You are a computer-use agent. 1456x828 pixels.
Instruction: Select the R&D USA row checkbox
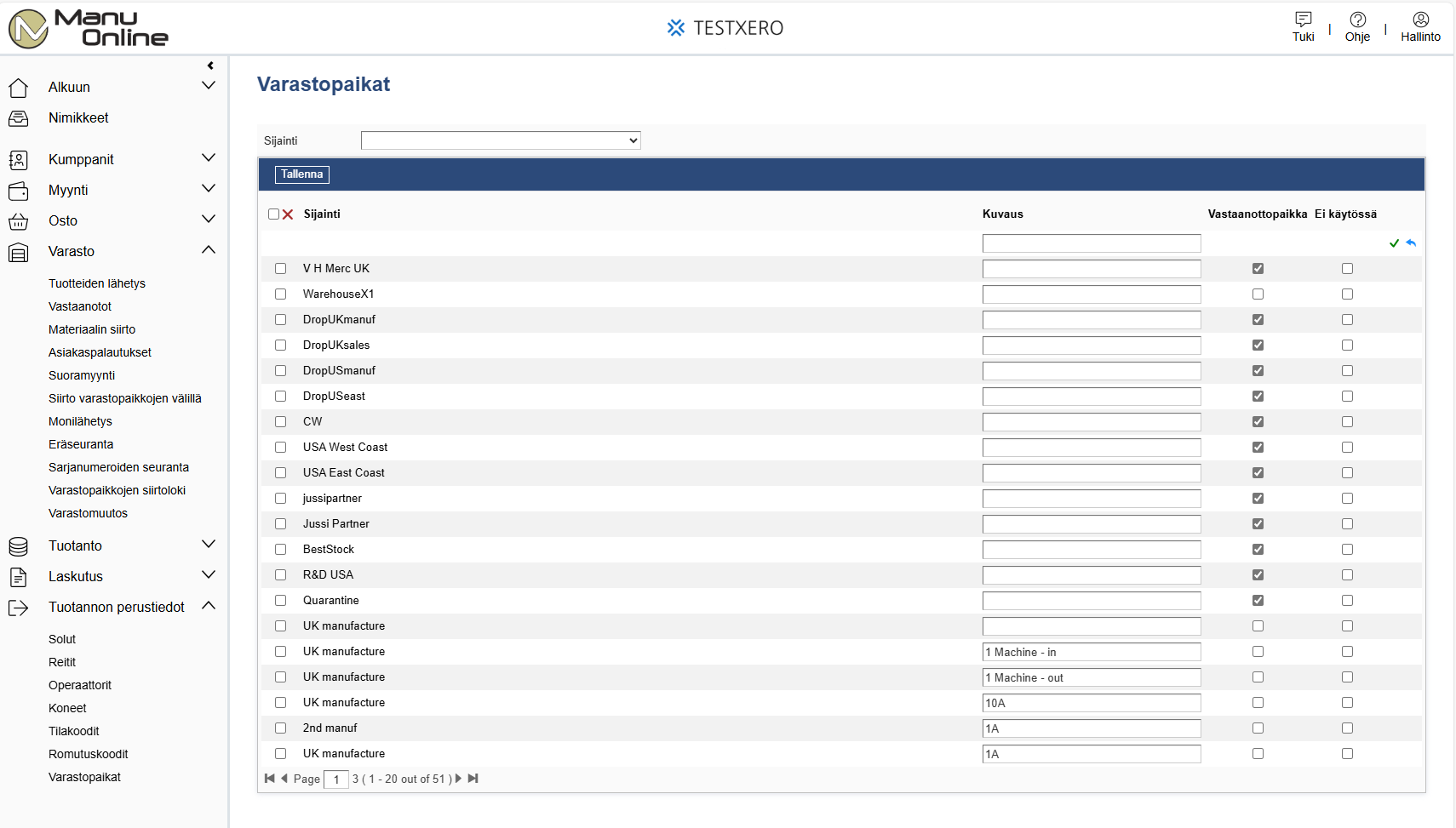click(x=280, y=575)
